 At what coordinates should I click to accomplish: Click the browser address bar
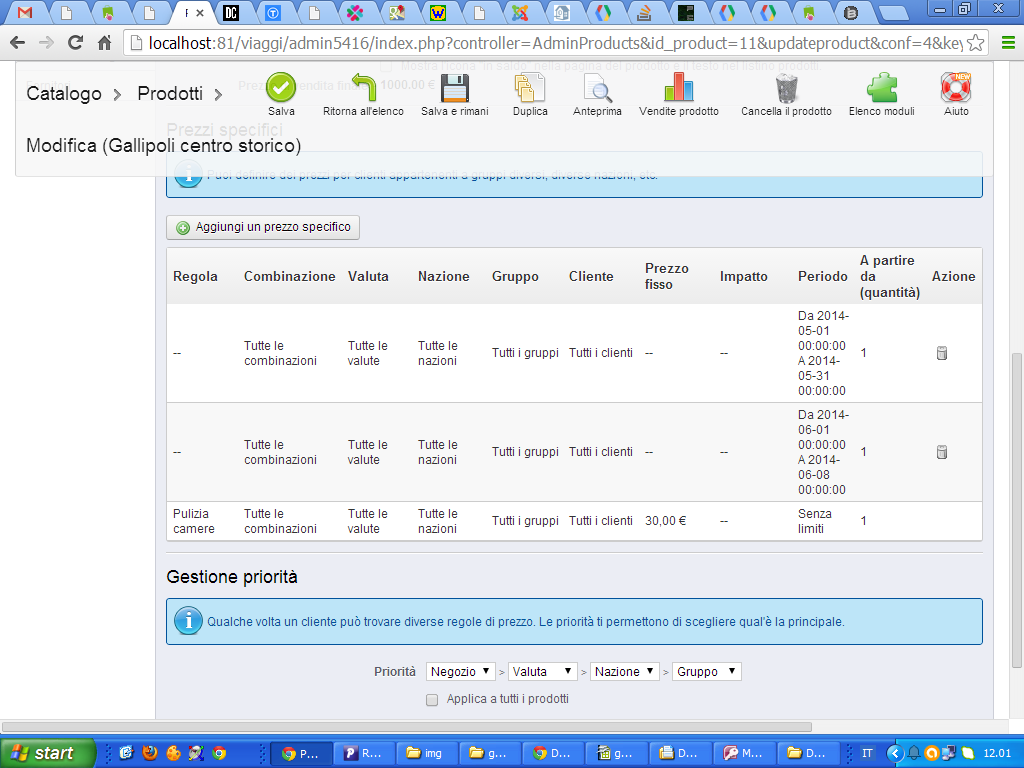pyautogui.click(x=555, y=43)
